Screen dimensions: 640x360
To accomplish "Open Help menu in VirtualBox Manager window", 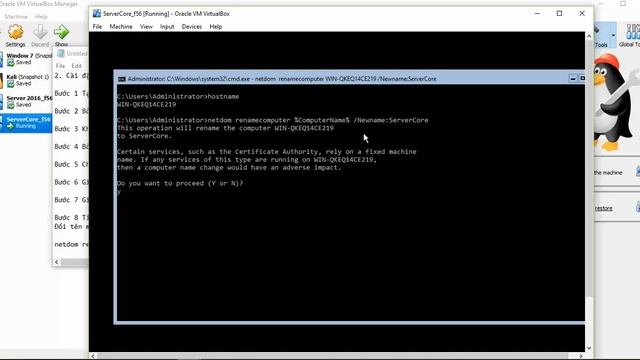I will point(41,17).
